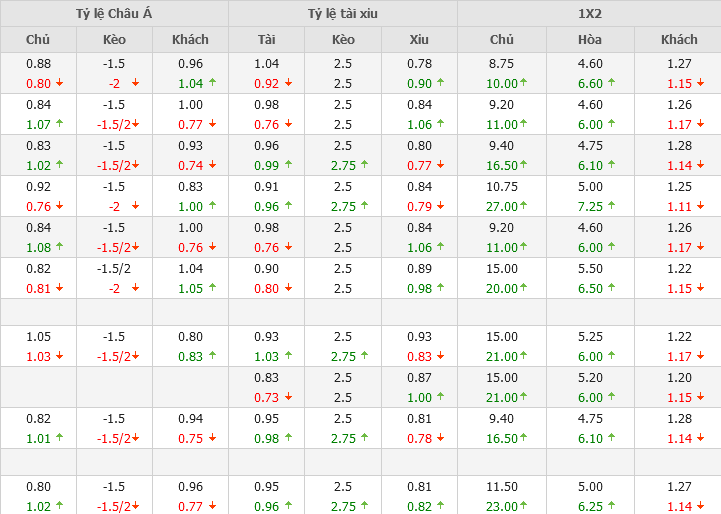Screen dimensions: 721x514
Task: Open the Tỷ lệ Châu Á header
Action: (x=114, y=14)
